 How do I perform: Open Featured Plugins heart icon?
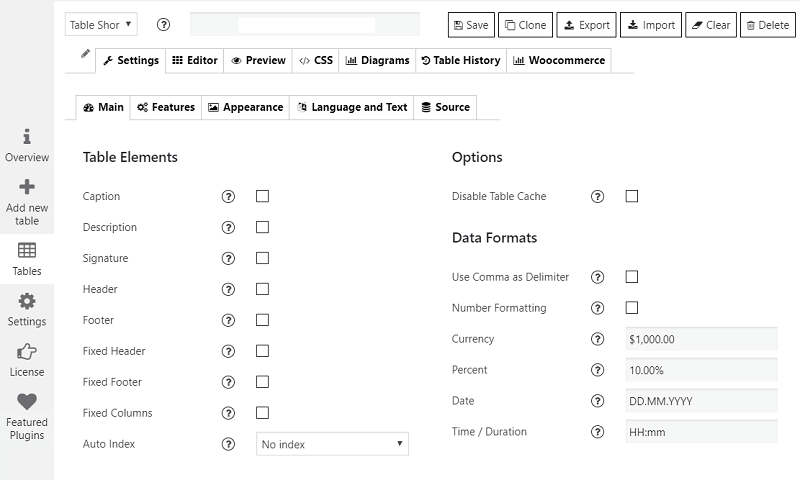pos(27,402)
